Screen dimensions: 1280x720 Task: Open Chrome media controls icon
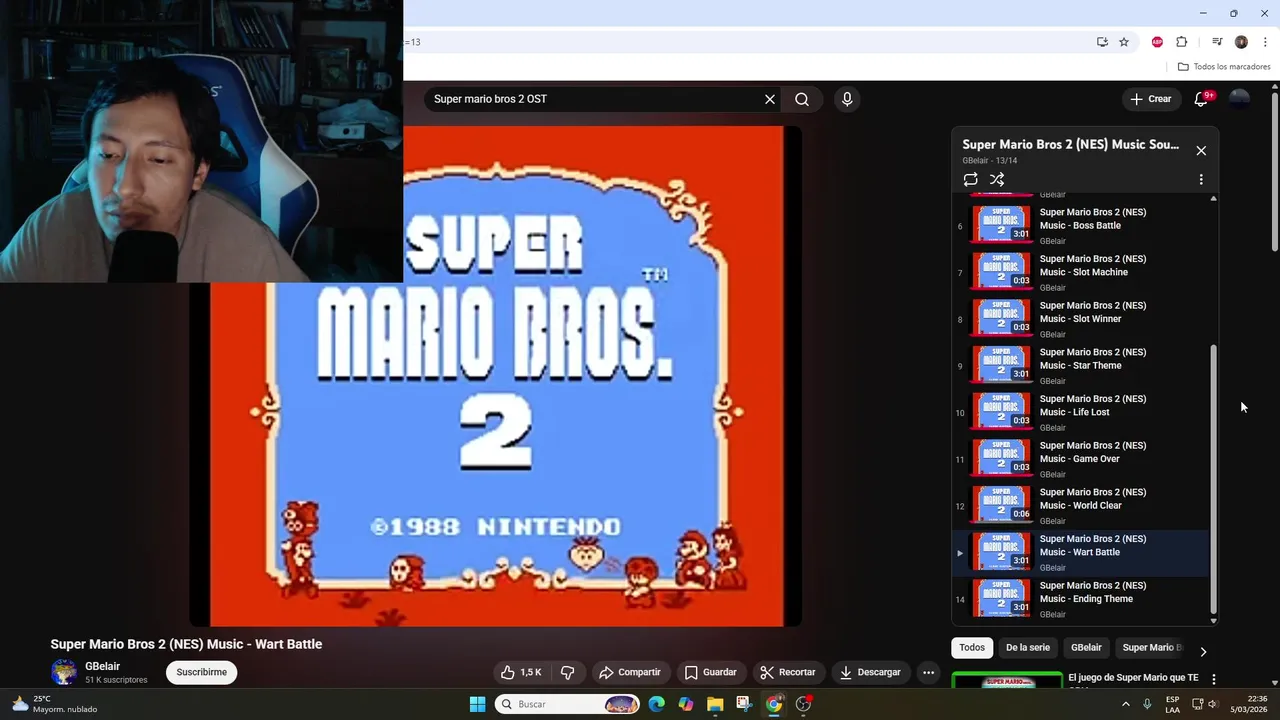pos(1217,42)
